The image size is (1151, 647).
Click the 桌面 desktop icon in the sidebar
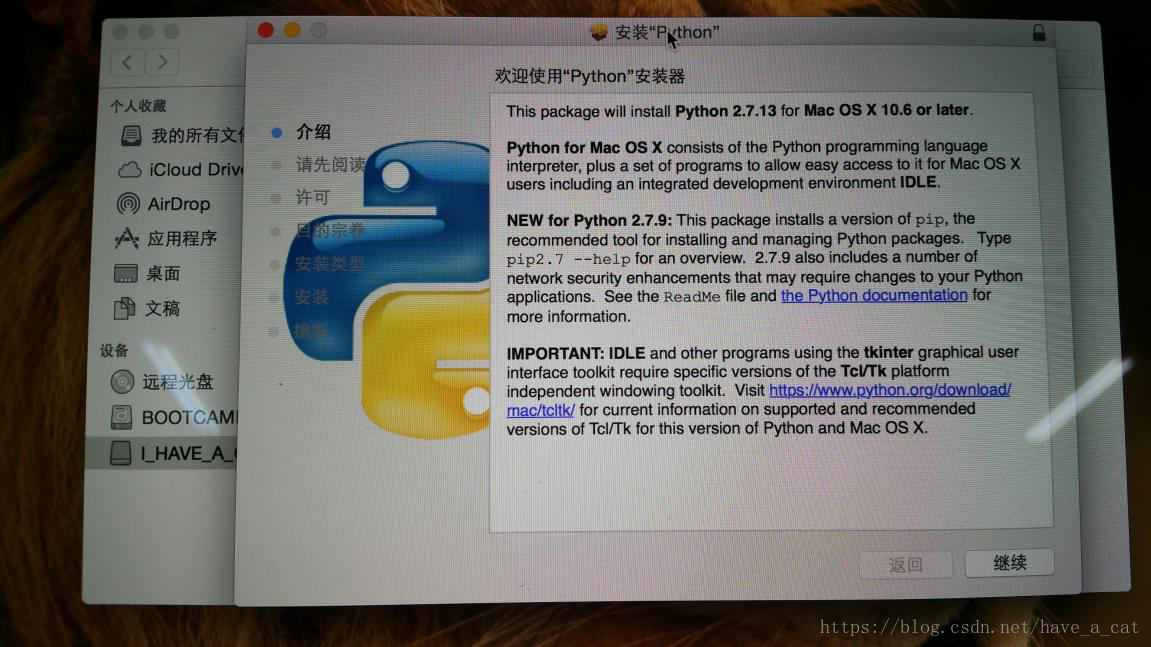tap(126, 274)
